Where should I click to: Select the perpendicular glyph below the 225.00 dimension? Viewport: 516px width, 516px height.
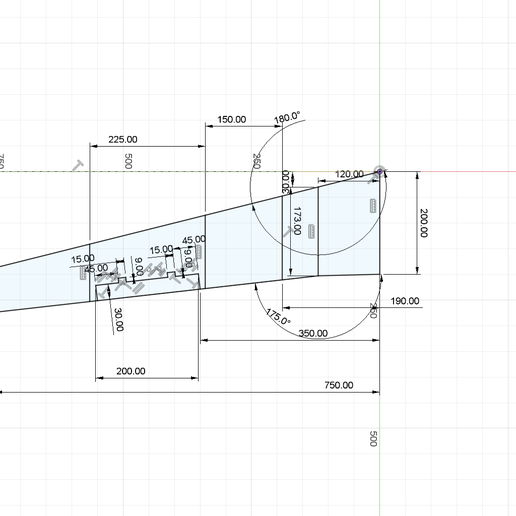click(x=78, y=166)
